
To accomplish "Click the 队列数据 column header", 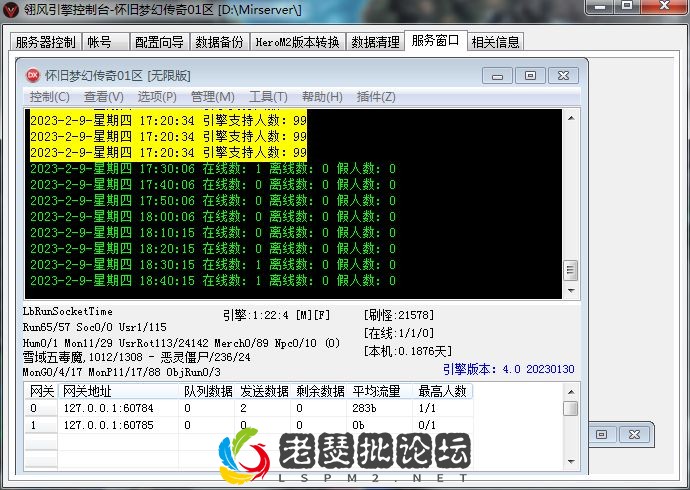I will [207, 391].
